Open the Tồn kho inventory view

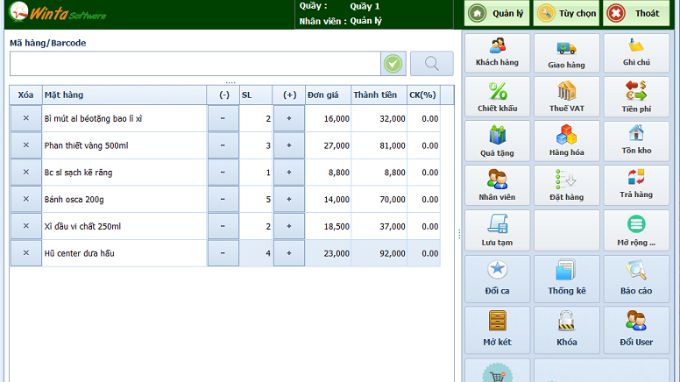(x=636, y=141)
